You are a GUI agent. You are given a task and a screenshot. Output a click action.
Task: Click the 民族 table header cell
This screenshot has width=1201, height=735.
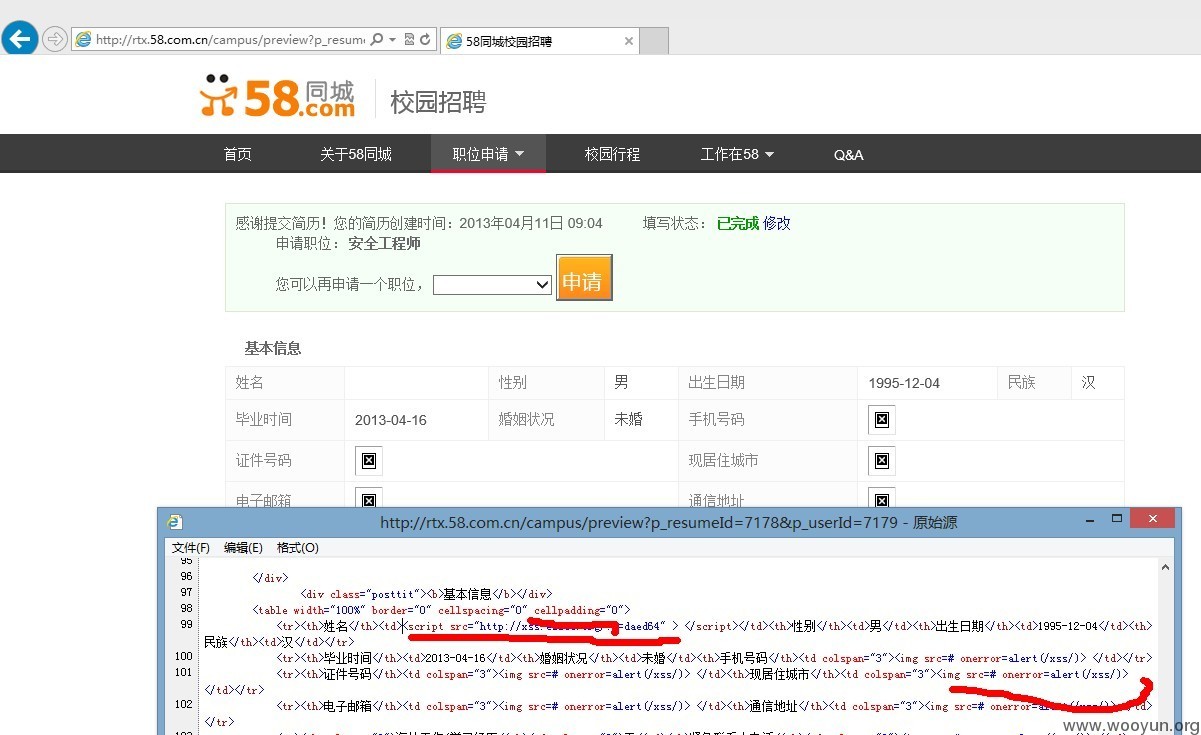pos(1034,383)
